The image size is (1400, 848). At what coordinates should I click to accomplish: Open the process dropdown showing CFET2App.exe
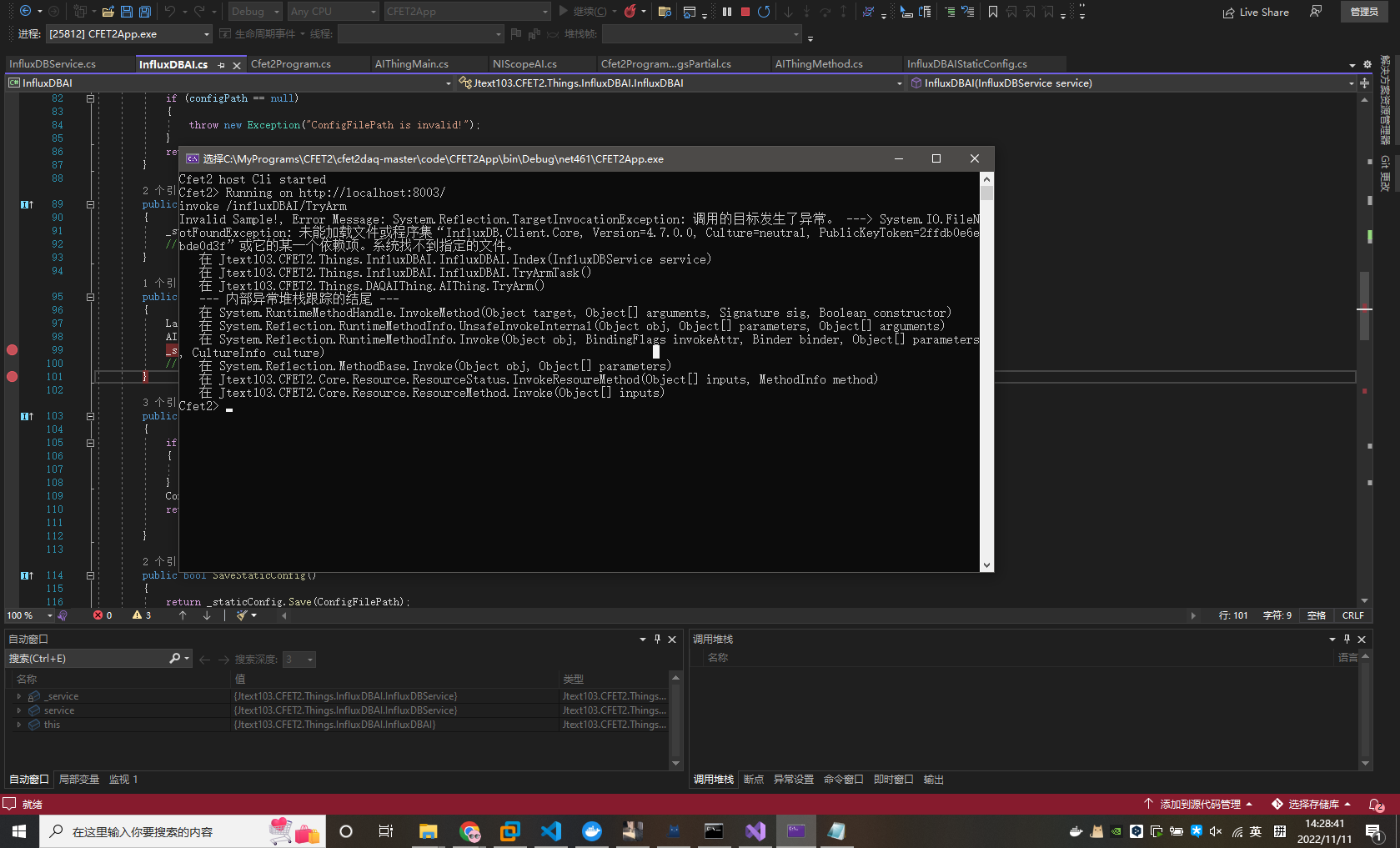pos(129,34)
